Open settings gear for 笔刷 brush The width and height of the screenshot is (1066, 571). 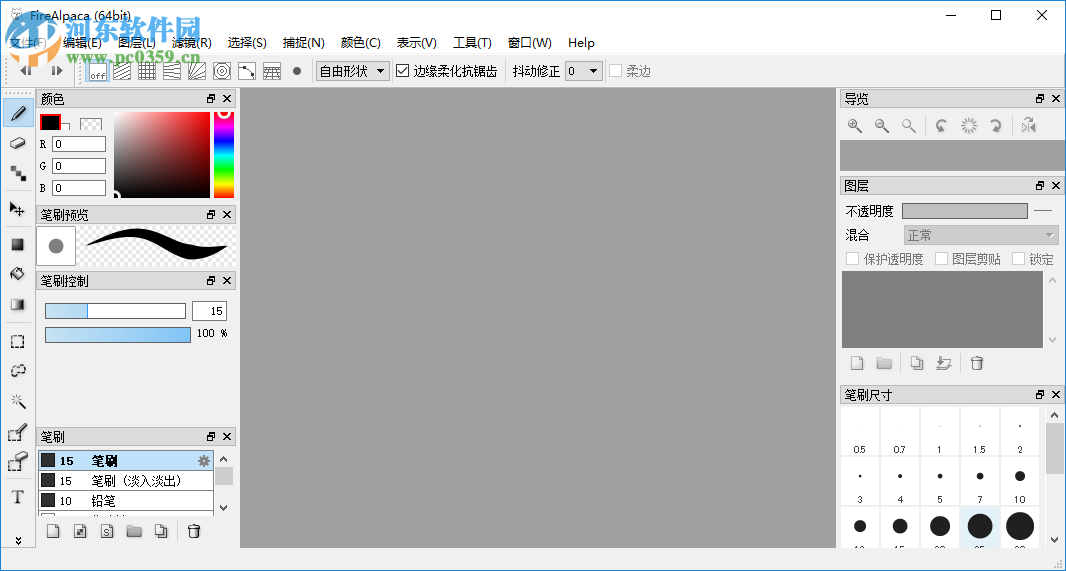click(x=203, y=461)
